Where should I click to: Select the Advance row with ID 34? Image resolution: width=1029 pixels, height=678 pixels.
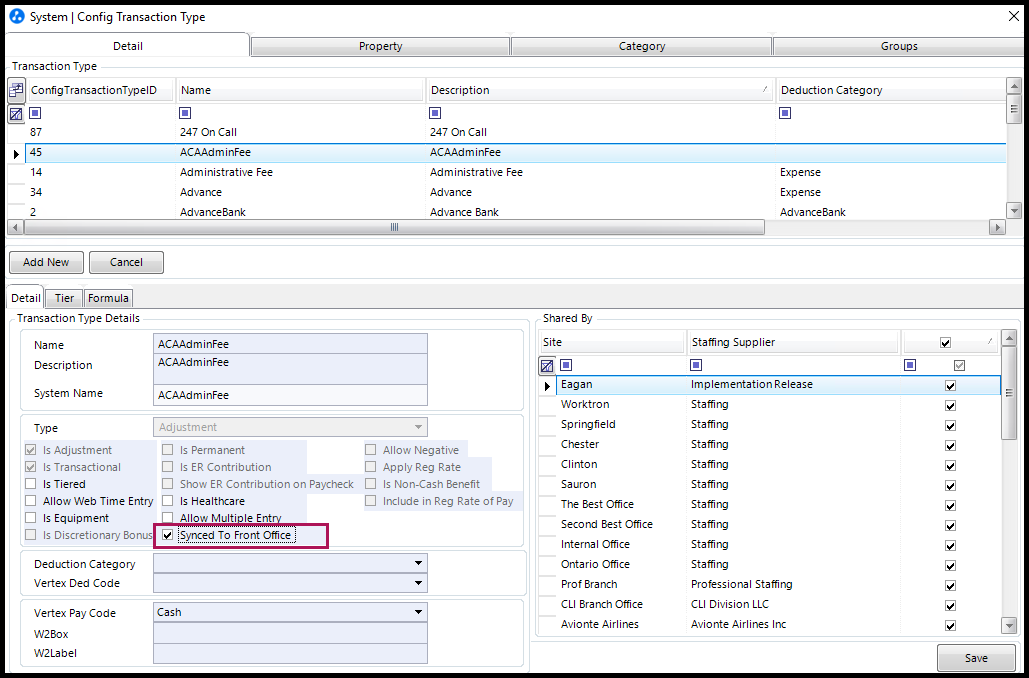tap(515, 192)
